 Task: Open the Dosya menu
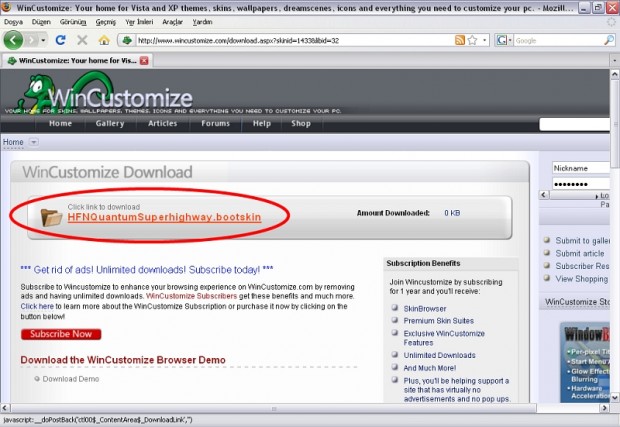click(x=13, y=22)
